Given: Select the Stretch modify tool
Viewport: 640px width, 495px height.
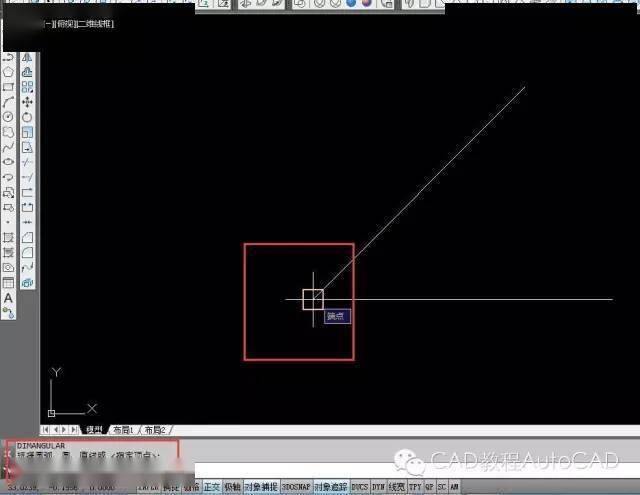Looking at the screenshot, I should coord(27,147).
